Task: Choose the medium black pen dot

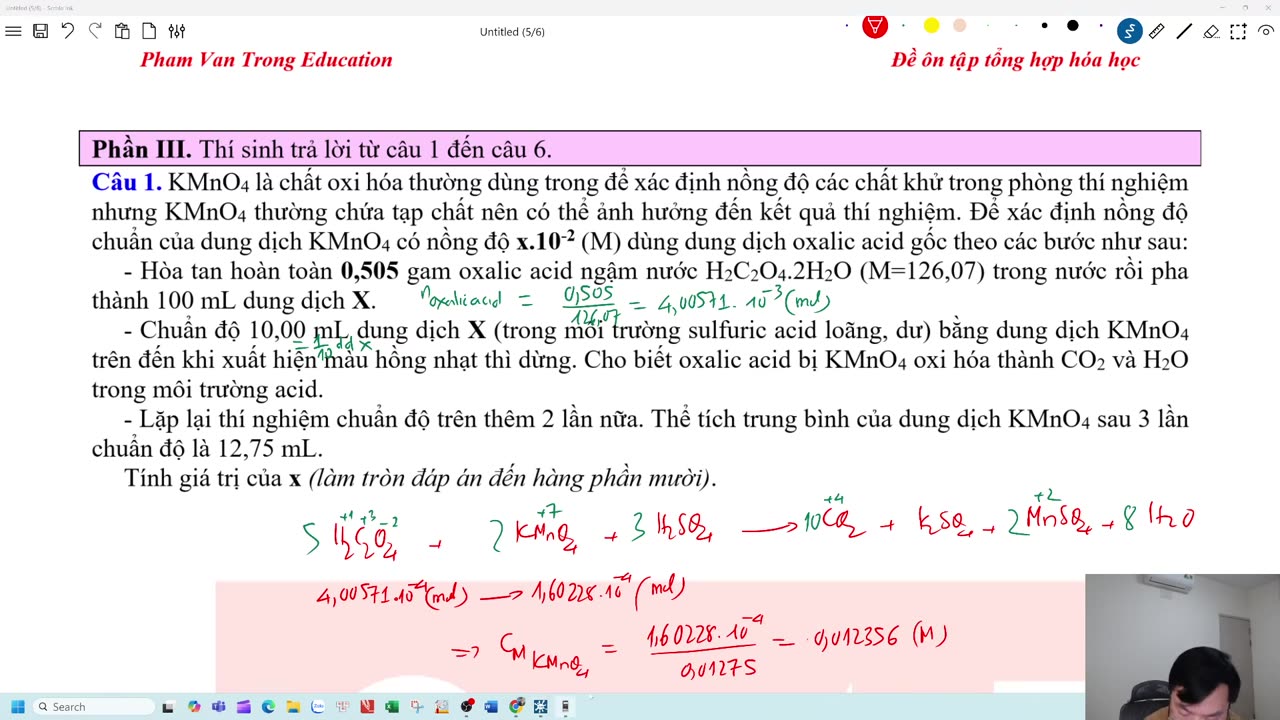Action: (x=1044, y=26)
